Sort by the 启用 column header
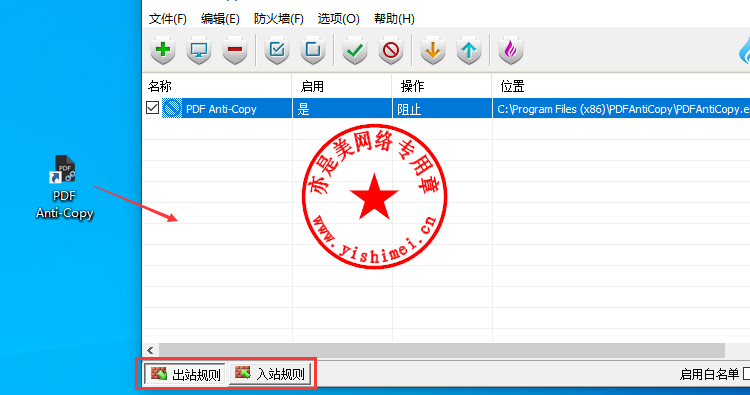 (x=342, y=86)
